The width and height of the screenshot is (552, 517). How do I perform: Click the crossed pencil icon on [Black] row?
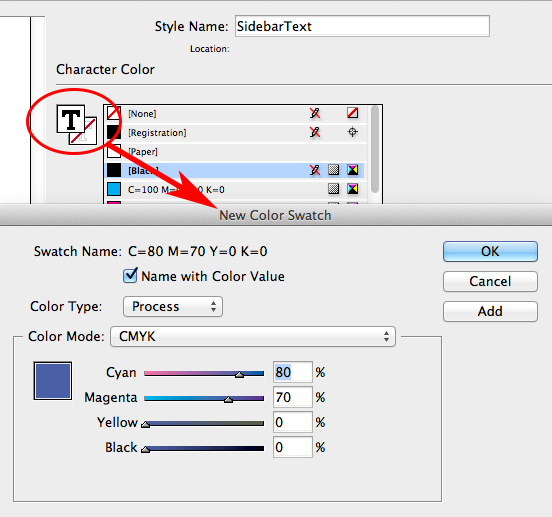(x=315, y=170)
